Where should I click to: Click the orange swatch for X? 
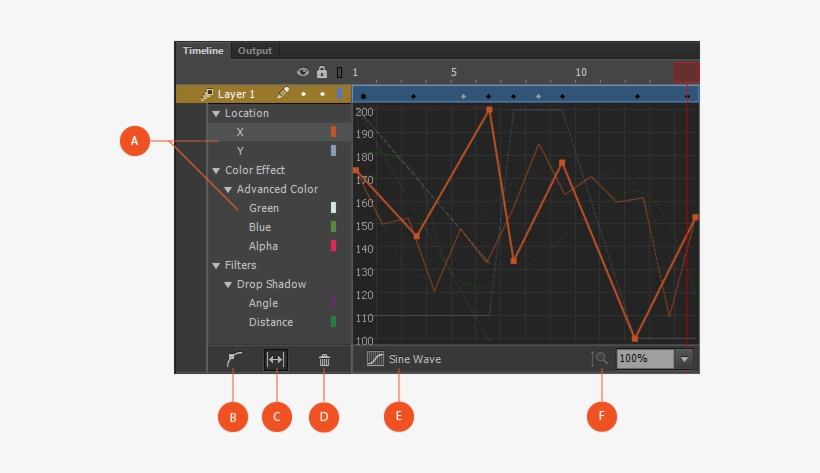click(x=333, y=132)
